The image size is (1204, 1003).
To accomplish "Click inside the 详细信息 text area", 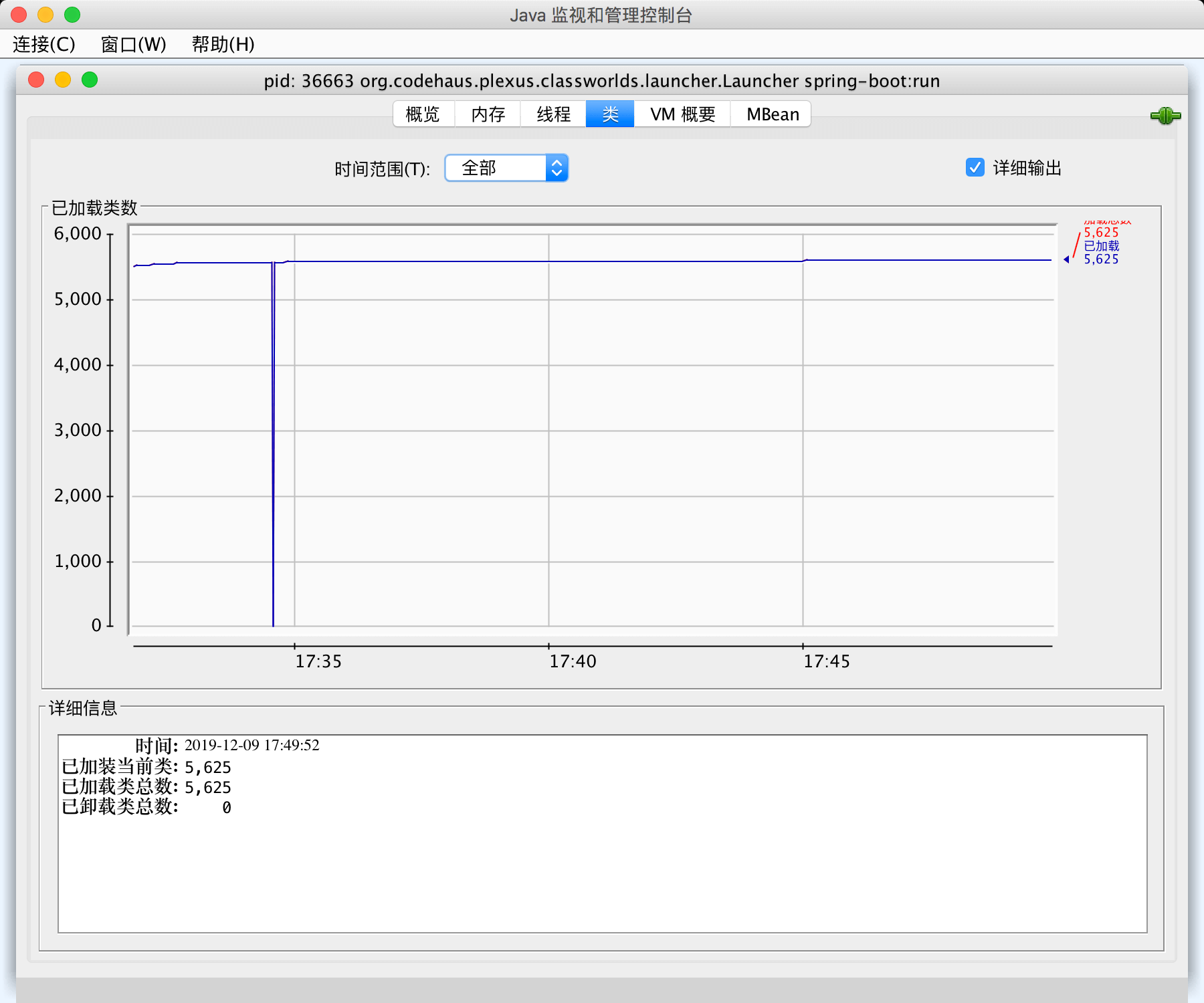I will point(602,869).
